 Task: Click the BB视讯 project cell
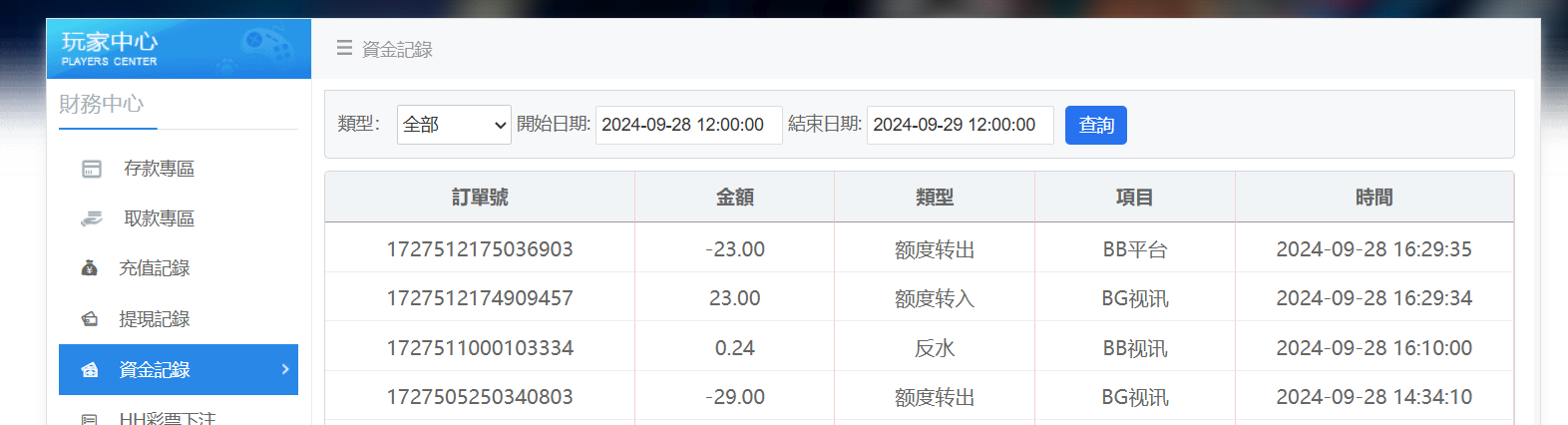(x=1135, y=348)
